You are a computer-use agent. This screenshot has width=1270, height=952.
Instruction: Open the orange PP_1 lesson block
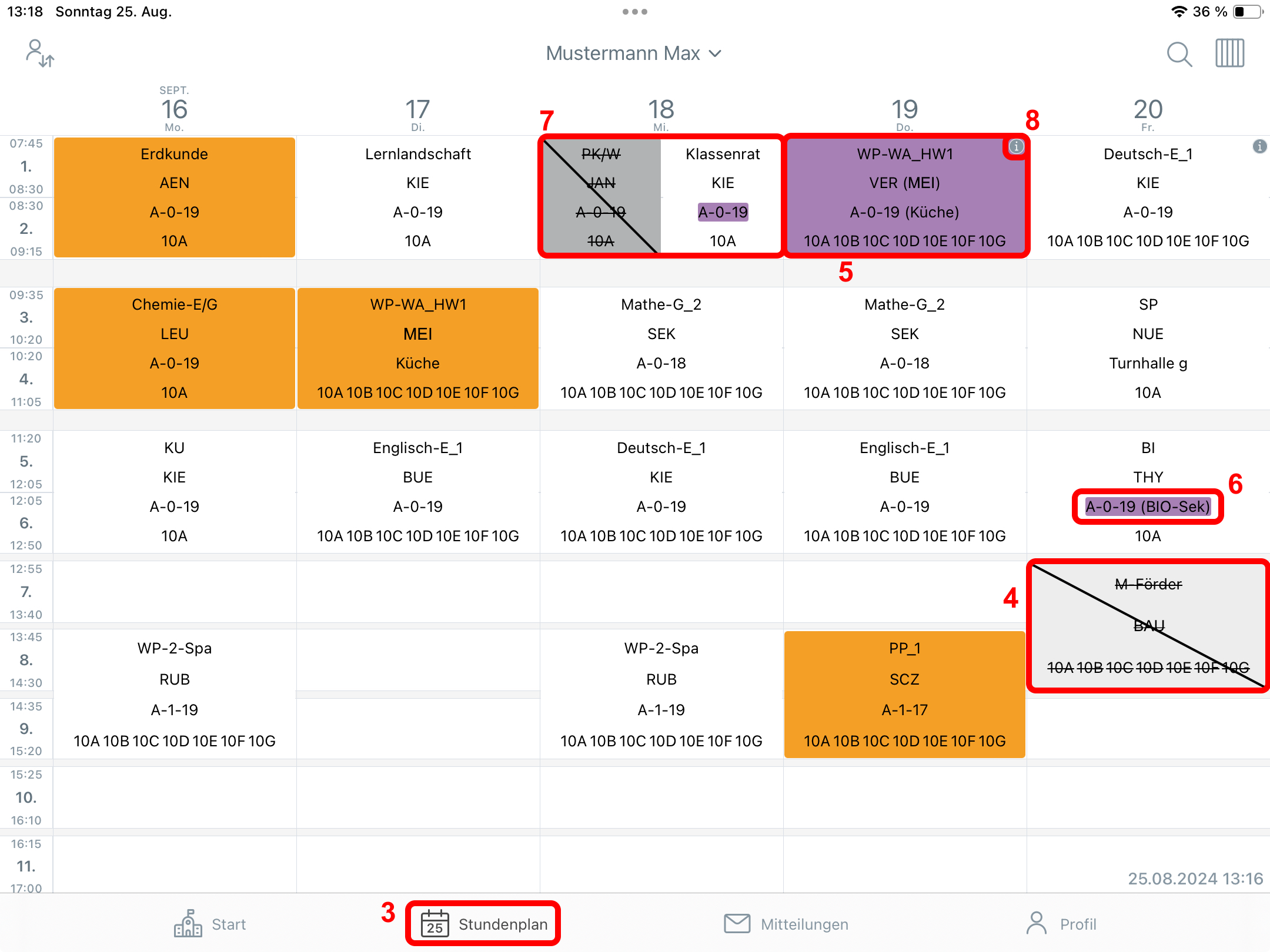pyautogui.click(x=905, y=695)
